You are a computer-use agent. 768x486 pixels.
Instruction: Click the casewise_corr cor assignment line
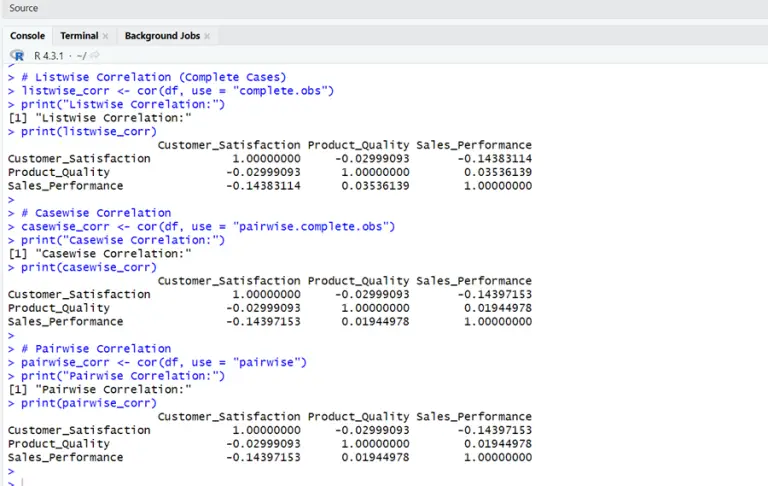coord(208,227)
